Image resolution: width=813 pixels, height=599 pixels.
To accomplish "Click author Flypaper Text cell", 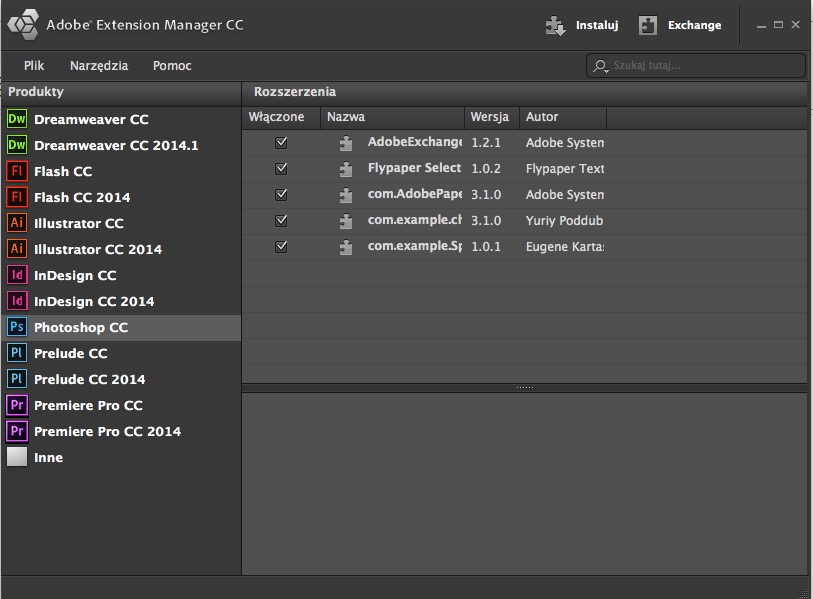I will coord(565,169).
